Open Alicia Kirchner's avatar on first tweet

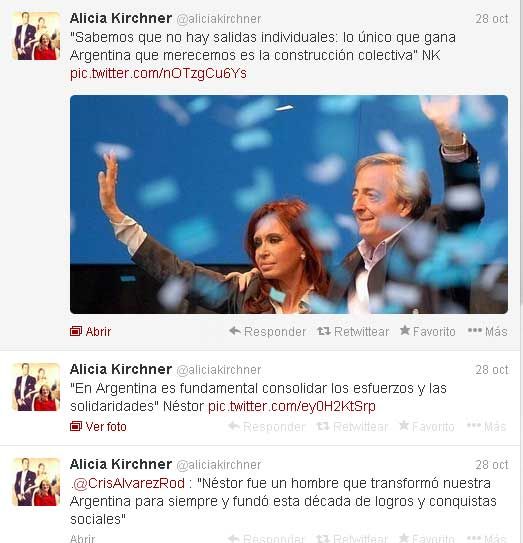tap(36, 36)
